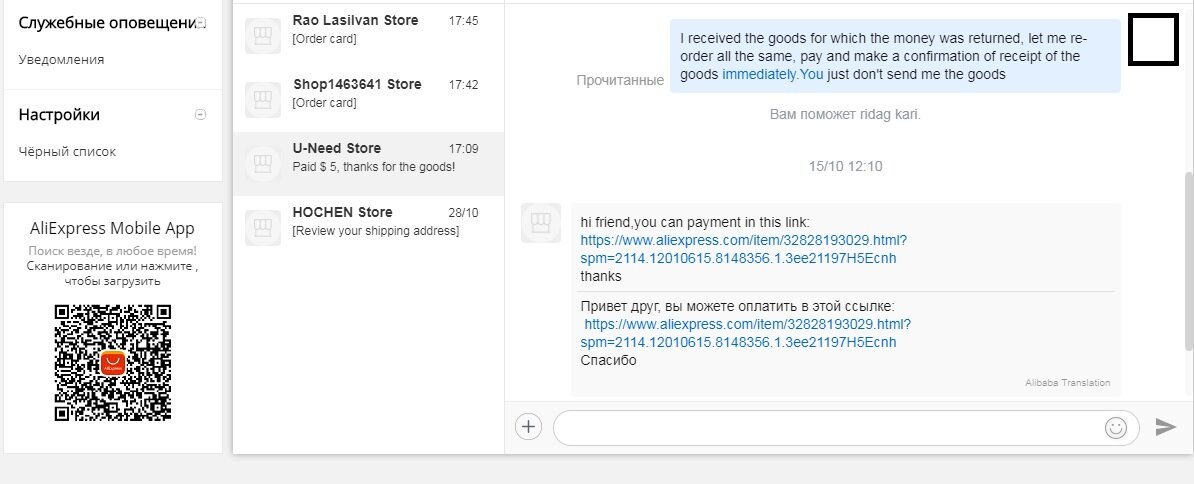Click Shop1463641 Store avatar icon
The image size is (1194, 484).
(x=263, y=100)
